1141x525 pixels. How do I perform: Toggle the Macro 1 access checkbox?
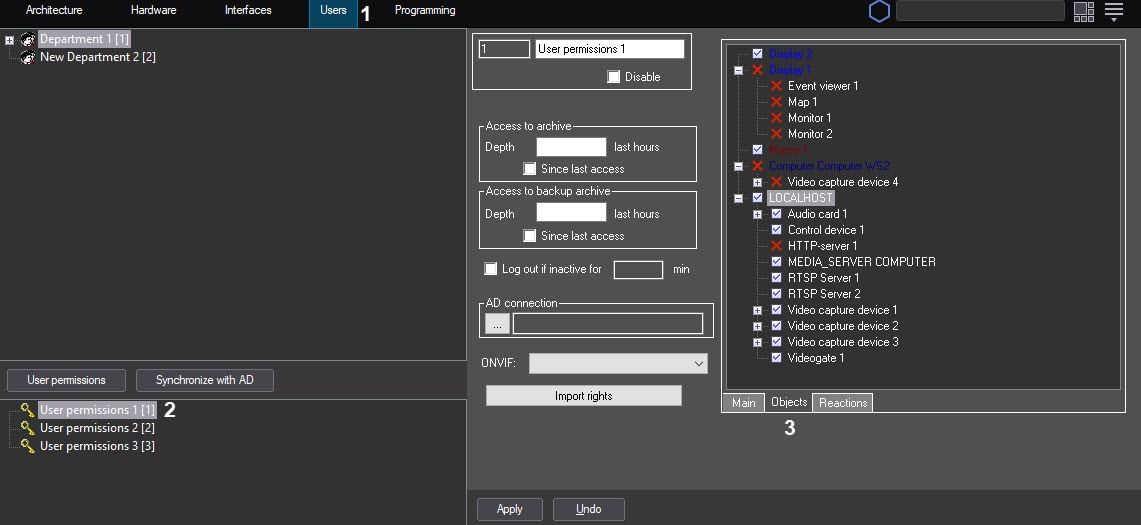[758, 150]
